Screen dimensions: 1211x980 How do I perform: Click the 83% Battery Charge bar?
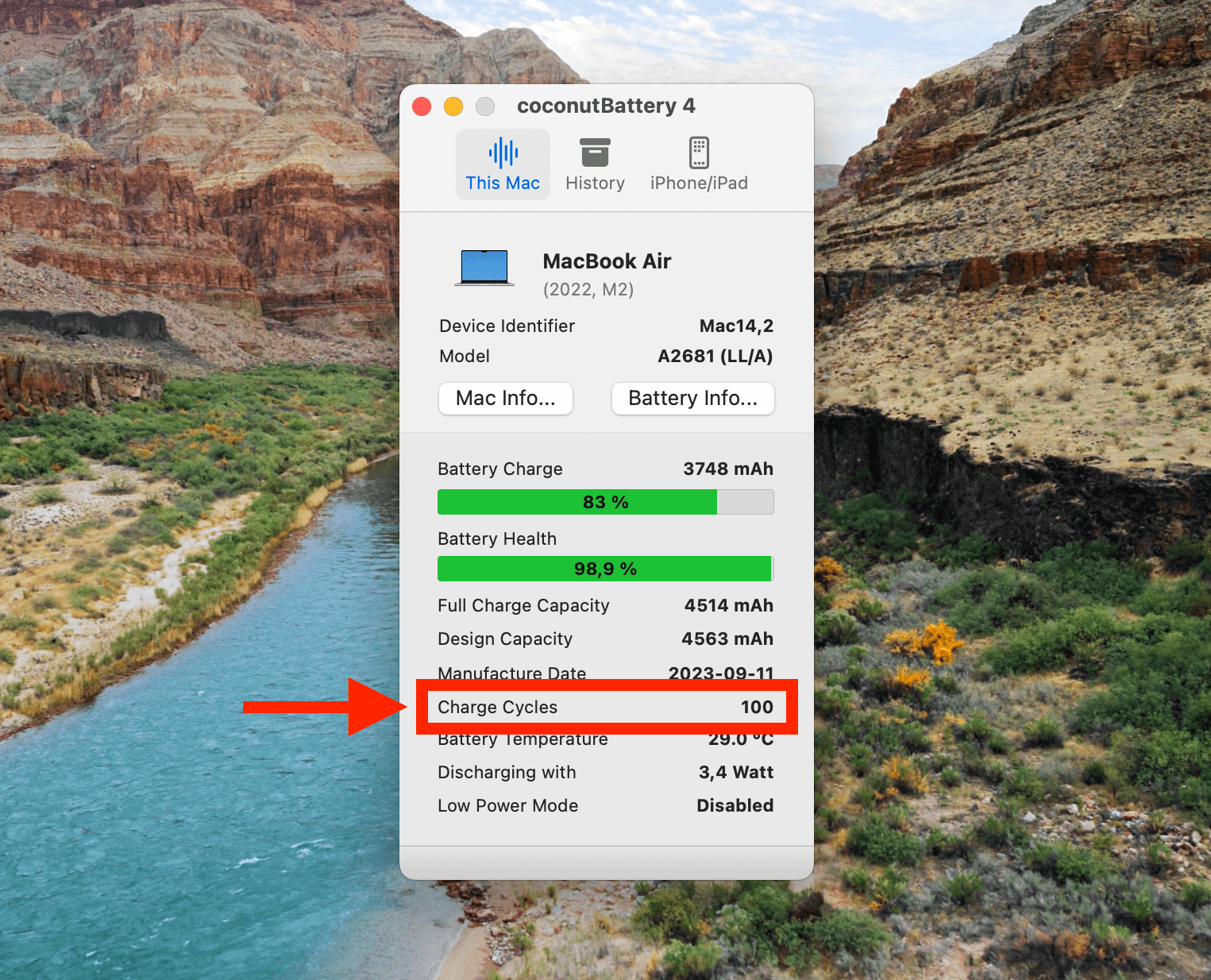tap(605, 502)
